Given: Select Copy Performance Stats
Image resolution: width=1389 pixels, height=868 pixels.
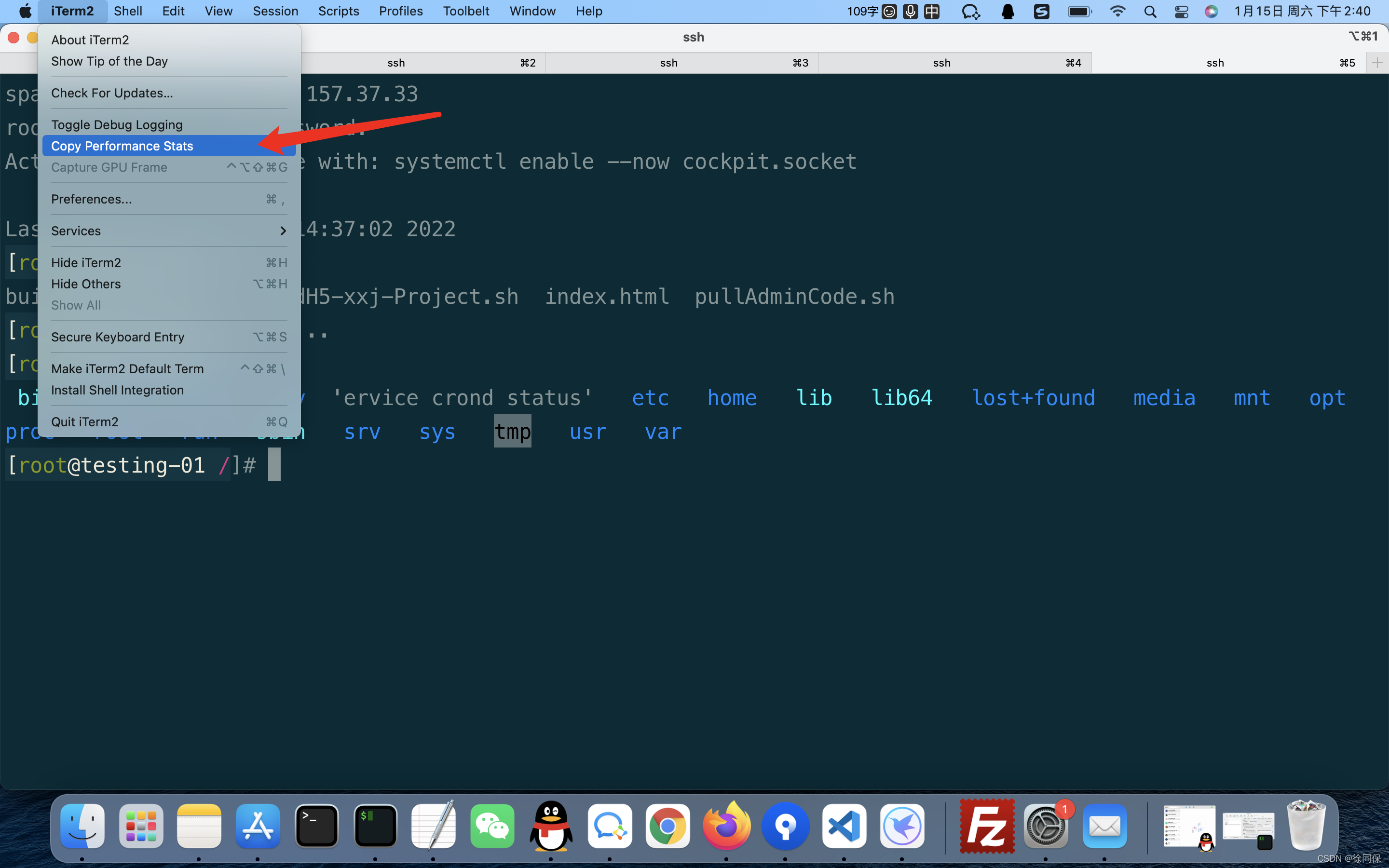Looking at the screenshot, I should tap(122, 146).
